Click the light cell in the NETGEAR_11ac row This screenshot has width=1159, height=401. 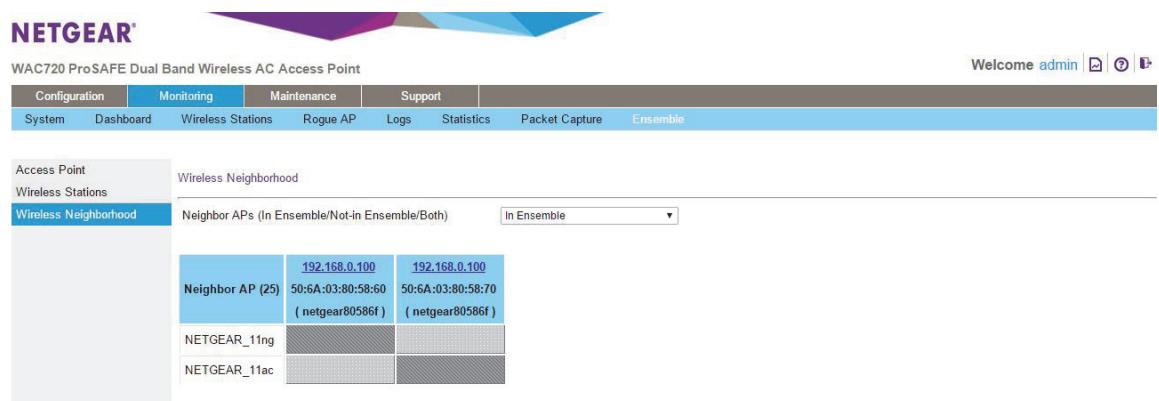340,370
